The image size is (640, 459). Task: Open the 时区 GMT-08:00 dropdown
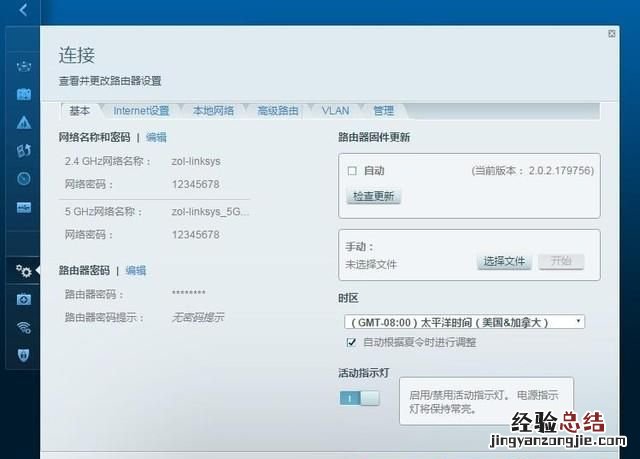464,322
